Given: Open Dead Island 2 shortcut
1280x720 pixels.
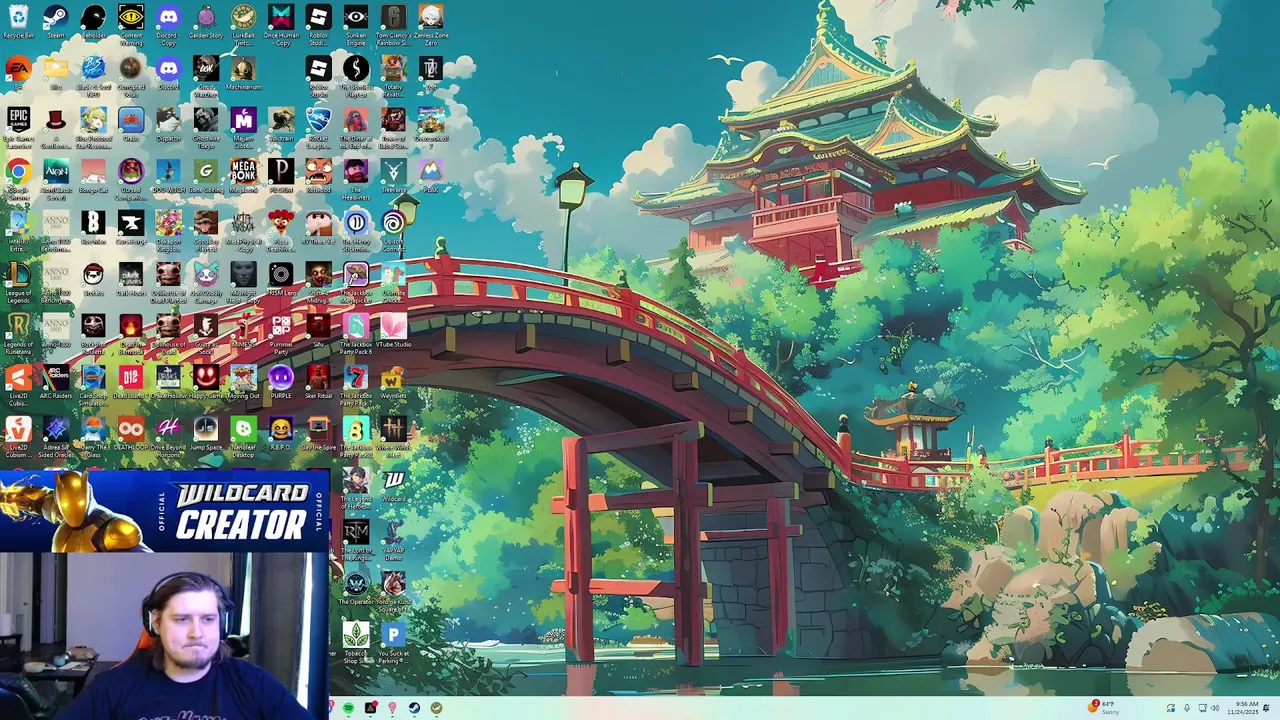Looking at the screenshot, I should (131, 382).
